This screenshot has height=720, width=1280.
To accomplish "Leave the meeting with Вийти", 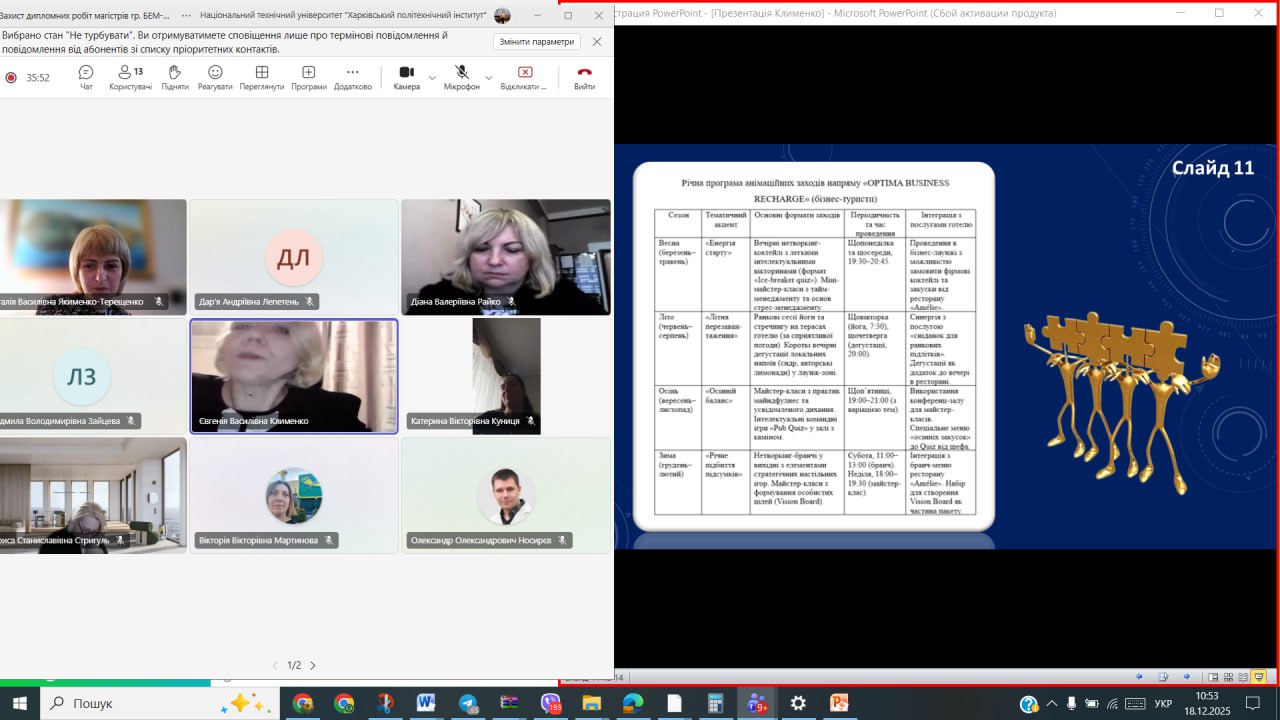I will click(x=585, y=77).
